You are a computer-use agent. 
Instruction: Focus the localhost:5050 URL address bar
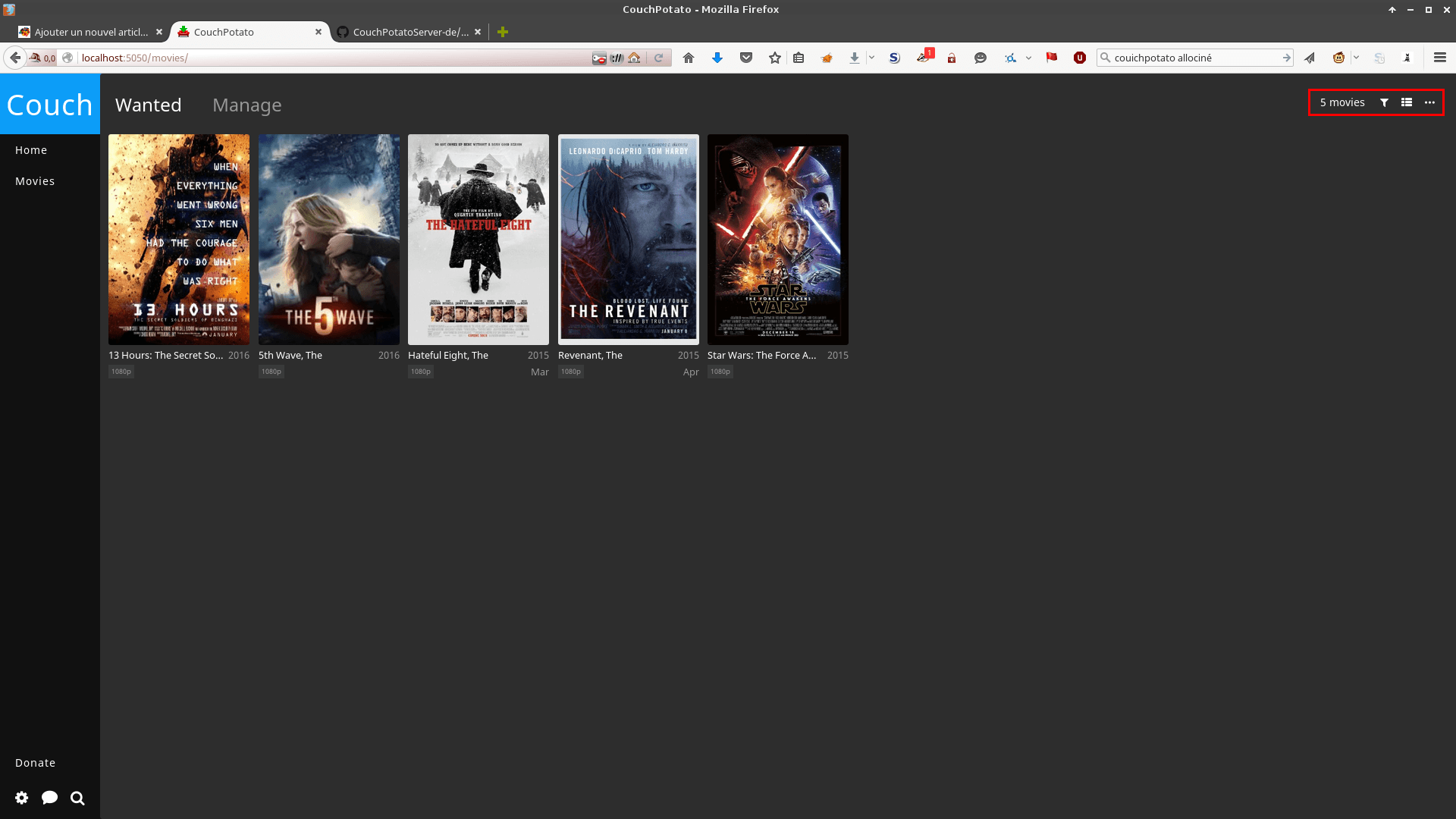334,58
